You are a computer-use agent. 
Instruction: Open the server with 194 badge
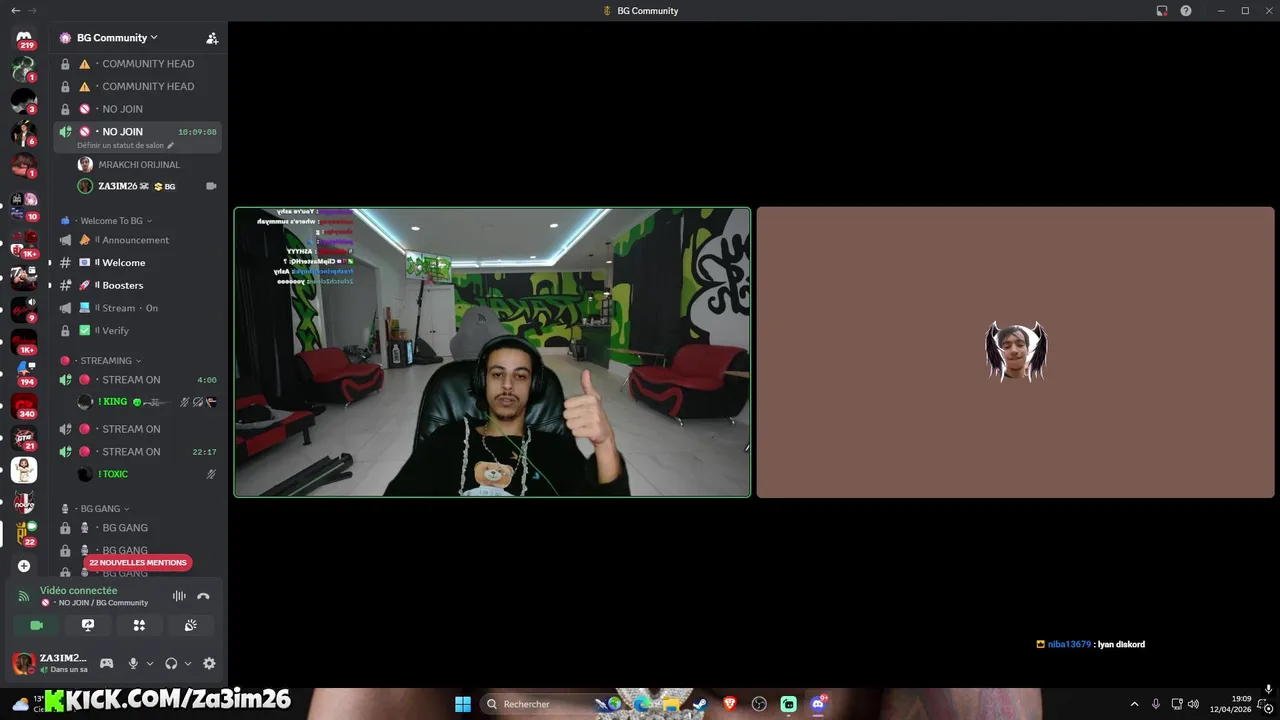tap(24, 373)
